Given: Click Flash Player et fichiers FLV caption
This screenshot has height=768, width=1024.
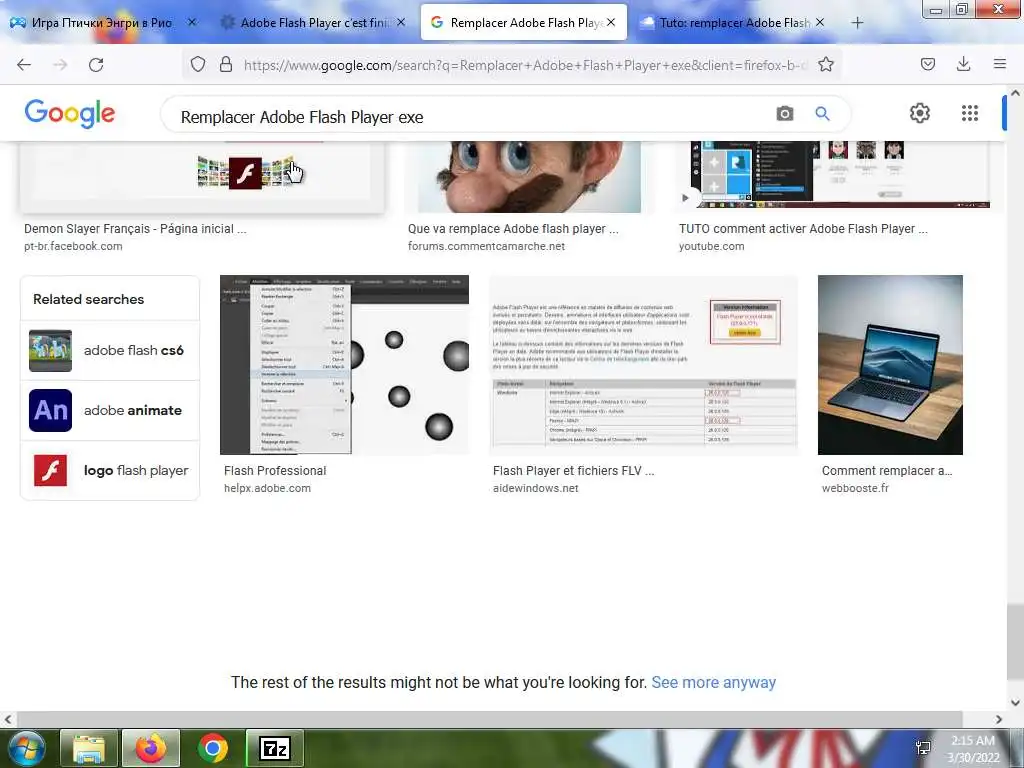Looking at the screenshot, I should click(x=573, y=470).
